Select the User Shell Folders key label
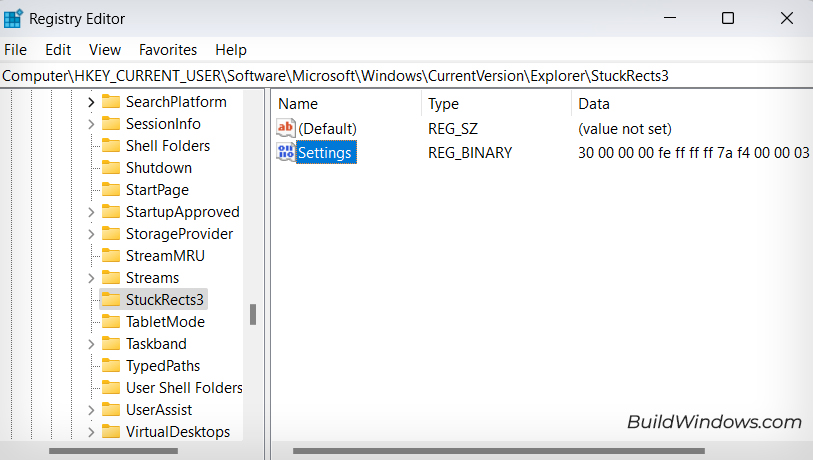 coord(184,388)
